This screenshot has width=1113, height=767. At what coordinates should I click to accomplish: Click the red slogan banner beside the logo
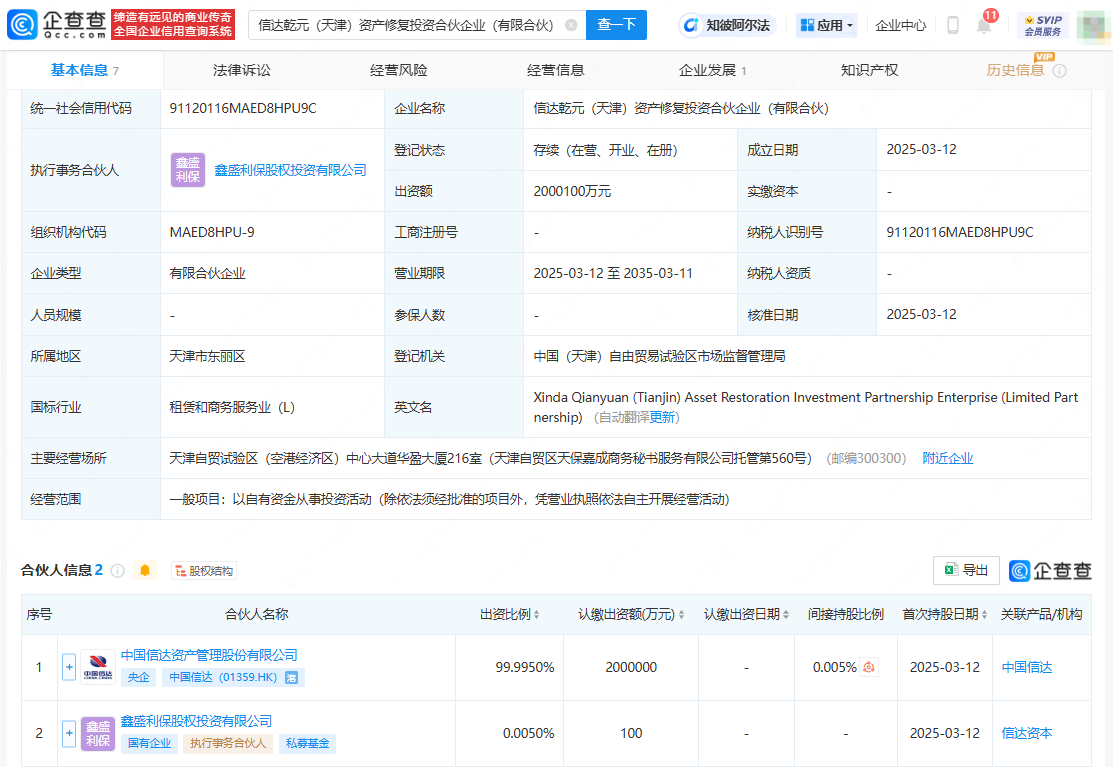pyautogui.click(x=173, y=24)
